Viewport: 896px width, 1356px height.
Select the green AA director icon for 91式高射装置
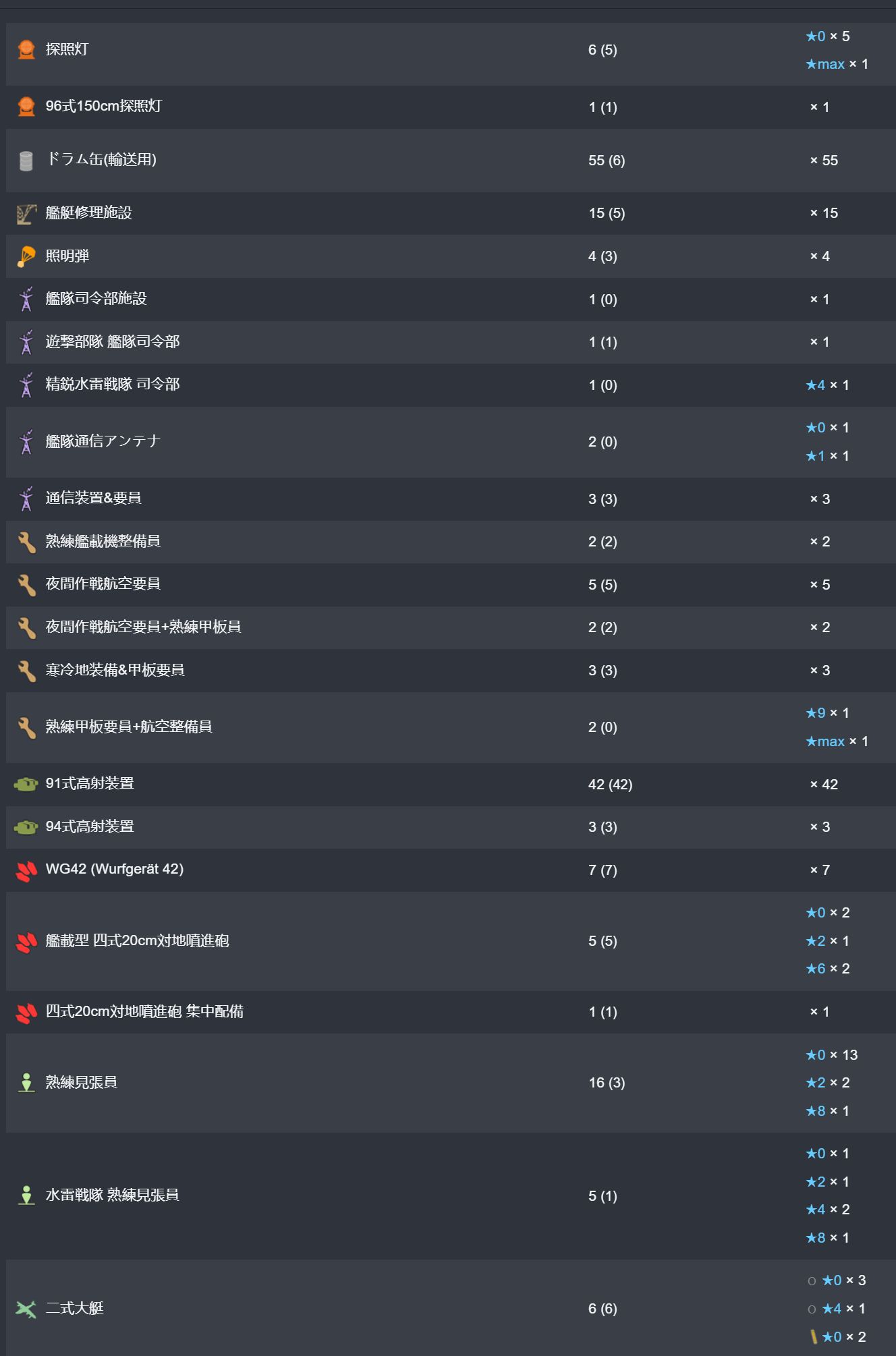click(x=26, y=784)
